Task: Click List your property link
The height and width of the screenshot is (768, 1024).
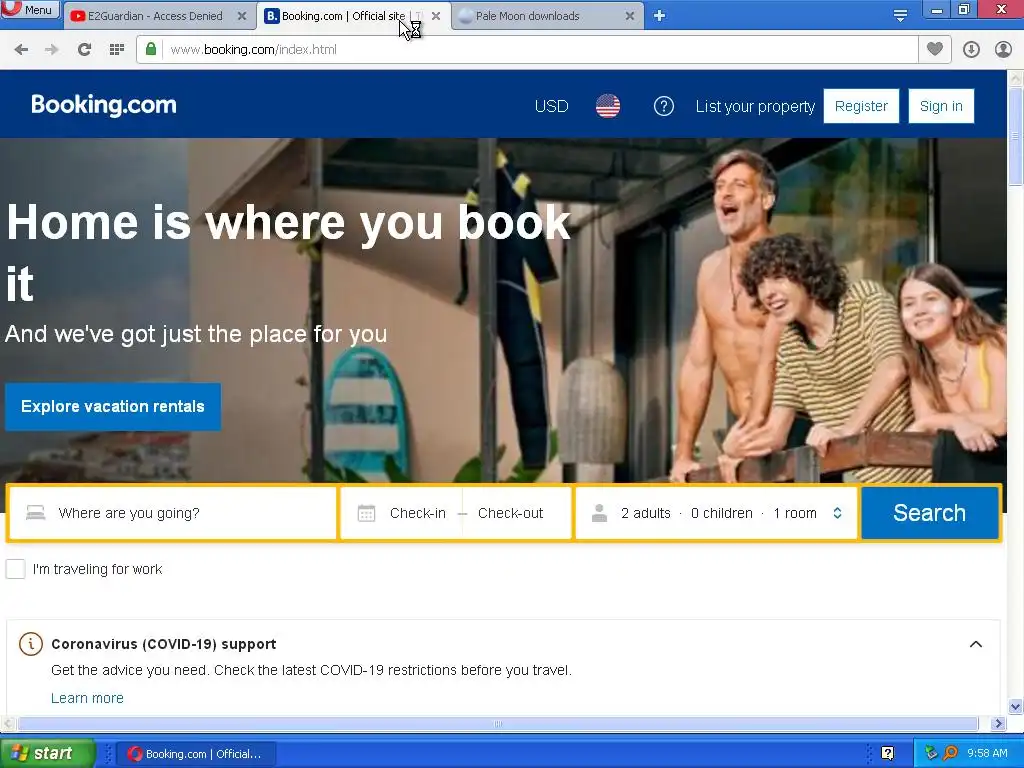Action: (755, 106)
